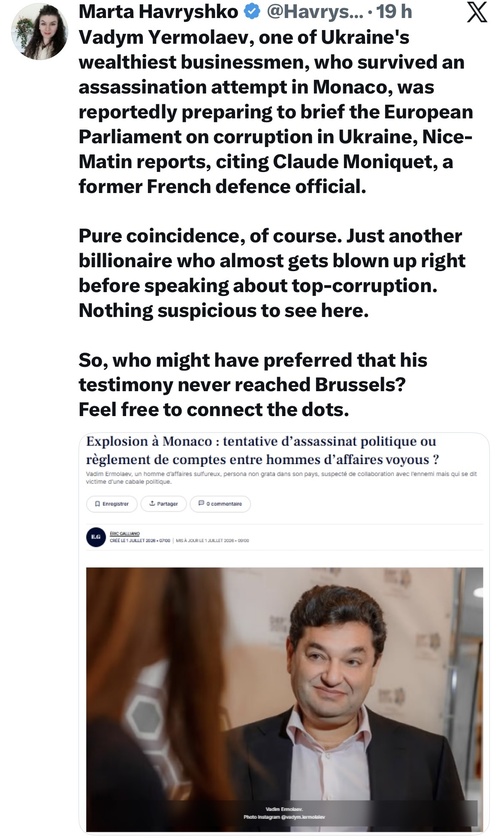Click the paragraph starting 'Pure coincidence'
The width and height of the screenshot is (501, 839).
(272, 273)
